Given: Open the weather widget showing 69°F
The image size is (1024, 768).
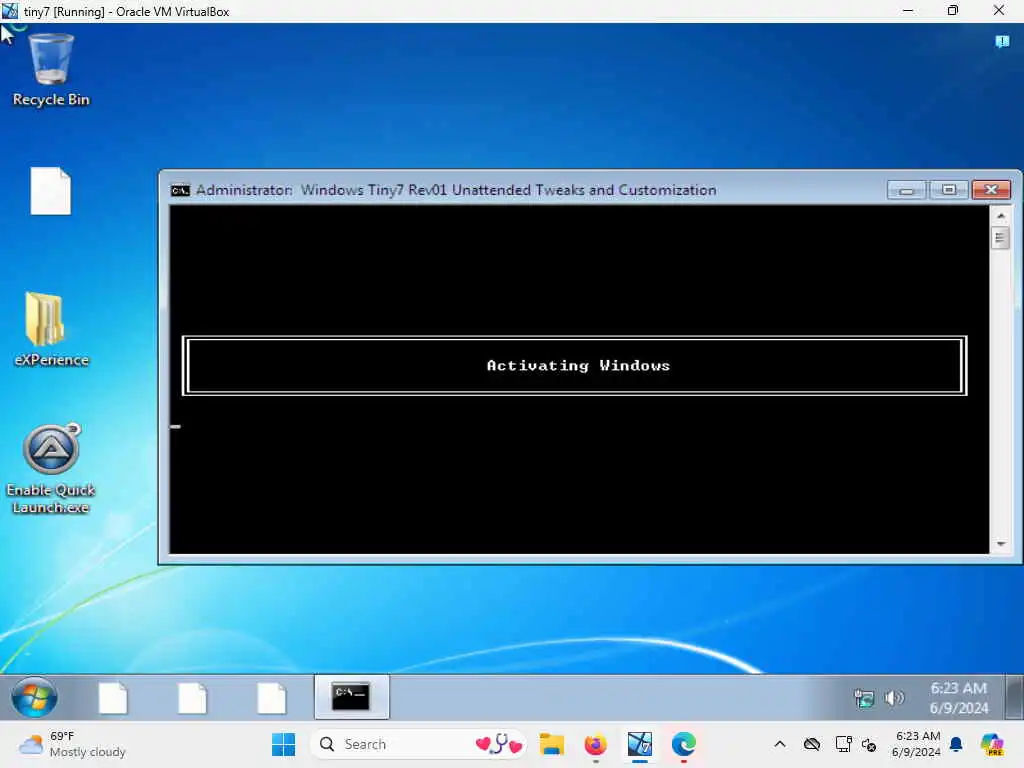Looking at the screenshot, I should pos(72,744).
